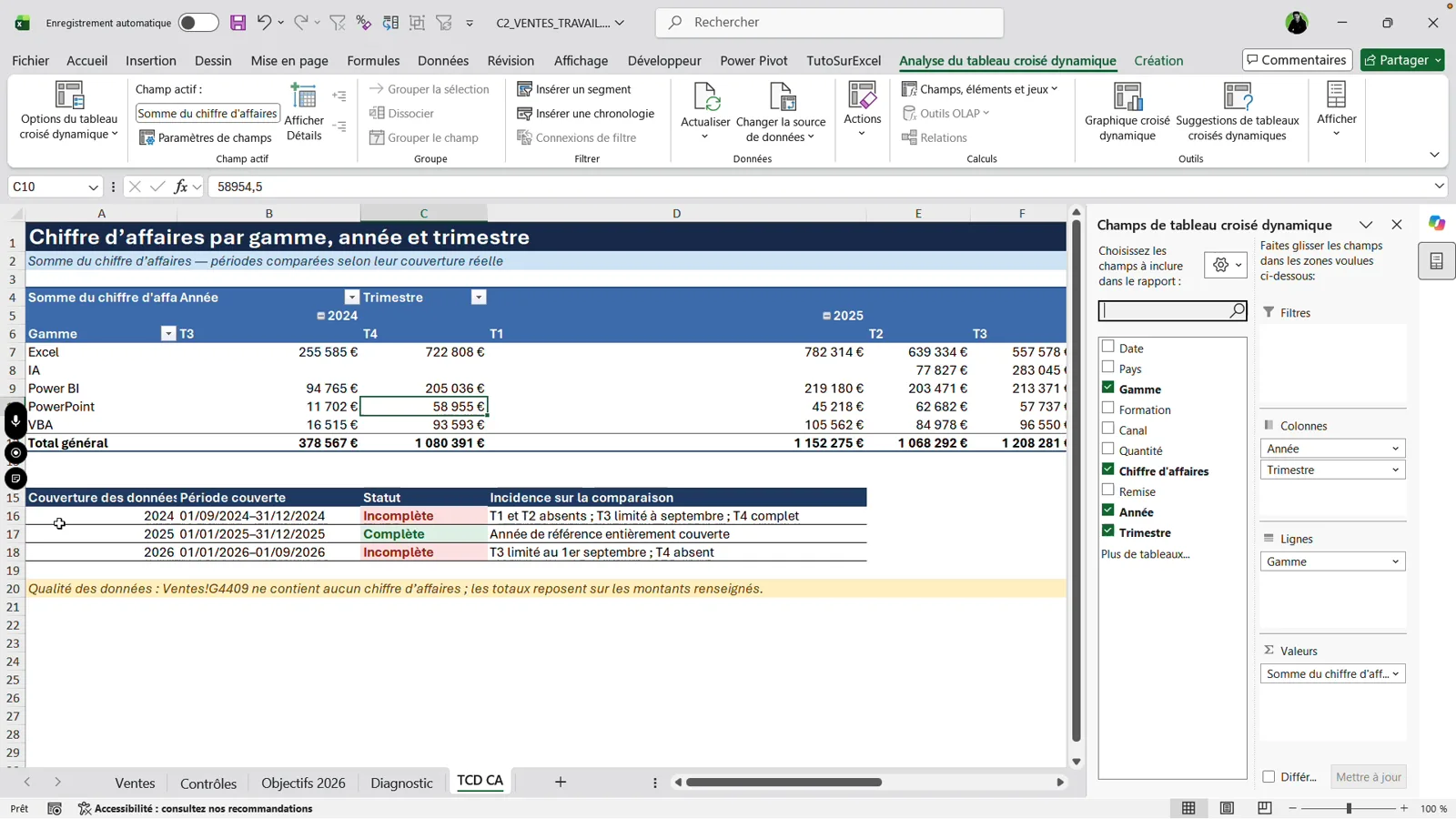Open the Actions menu icon
1456x819 pixels.
[862, 95]
